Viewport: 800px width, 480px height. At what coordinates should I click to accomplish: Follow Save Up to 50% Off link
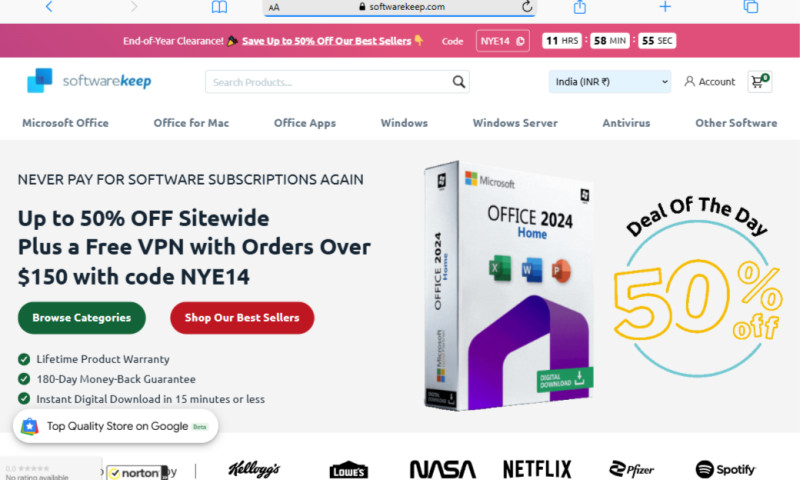click(x=327, y=41)
